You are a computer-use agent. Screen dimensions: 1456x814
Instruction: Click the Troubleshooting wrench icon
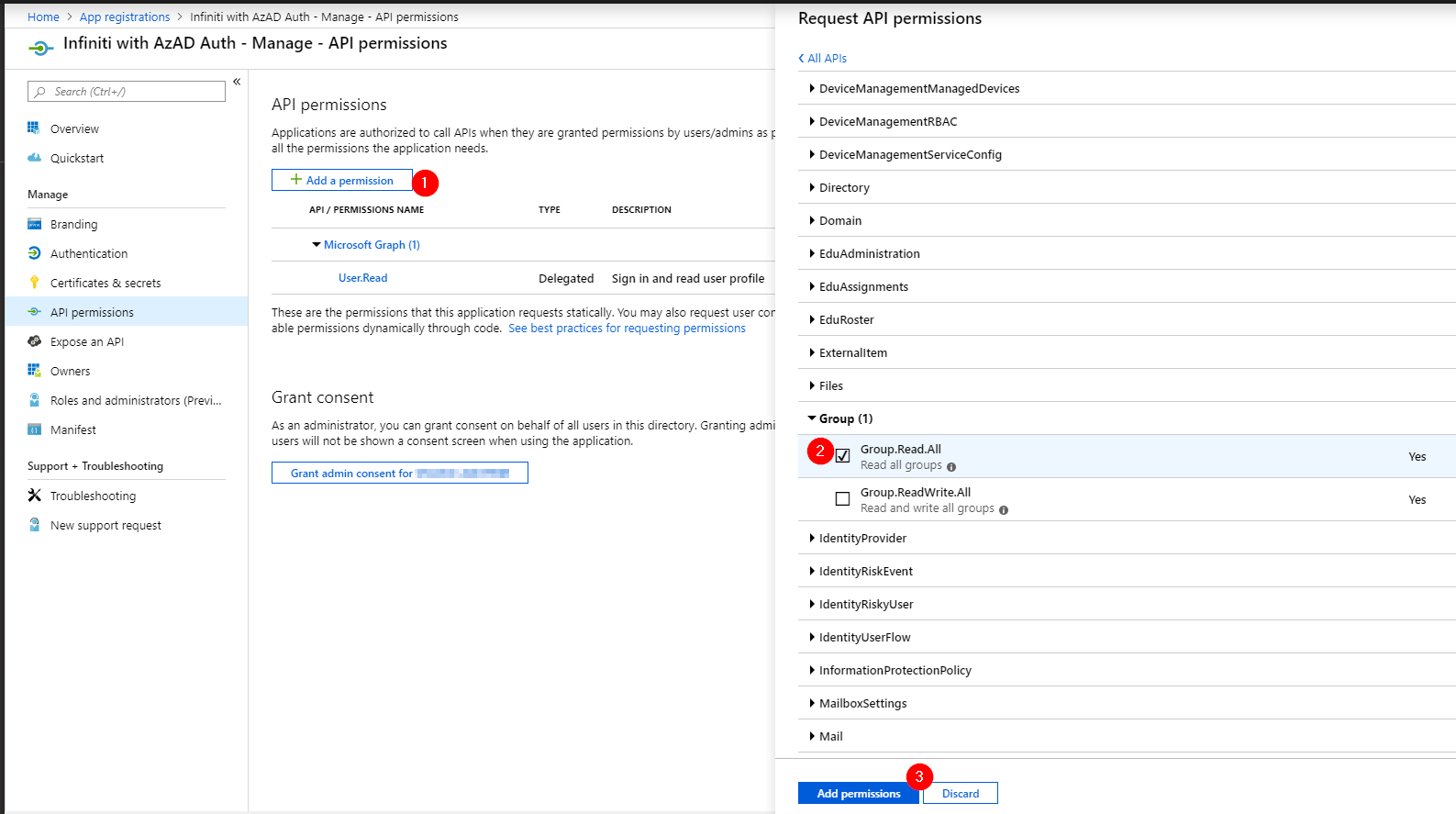click(34, 496)
